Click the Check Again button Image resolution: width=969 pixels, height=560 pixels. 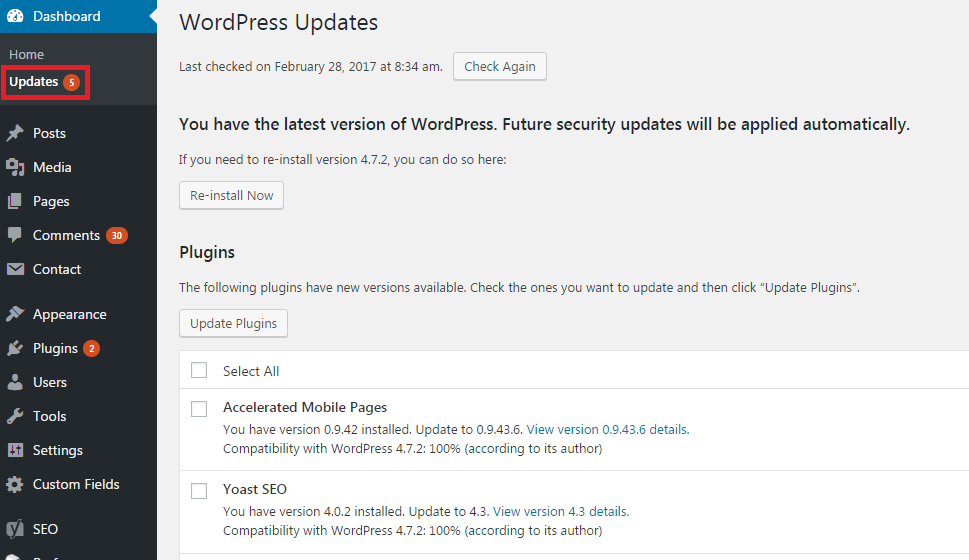pyautogui.click(x=500, y=66)
